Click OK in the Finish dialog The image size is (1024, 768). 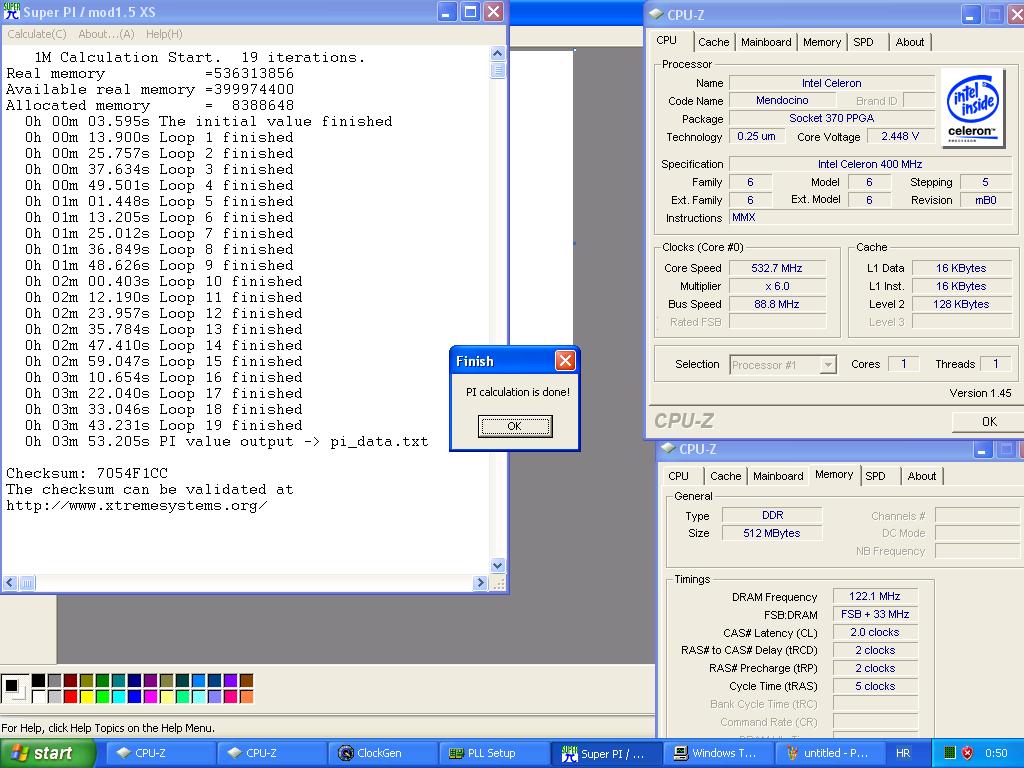[515, 426]
